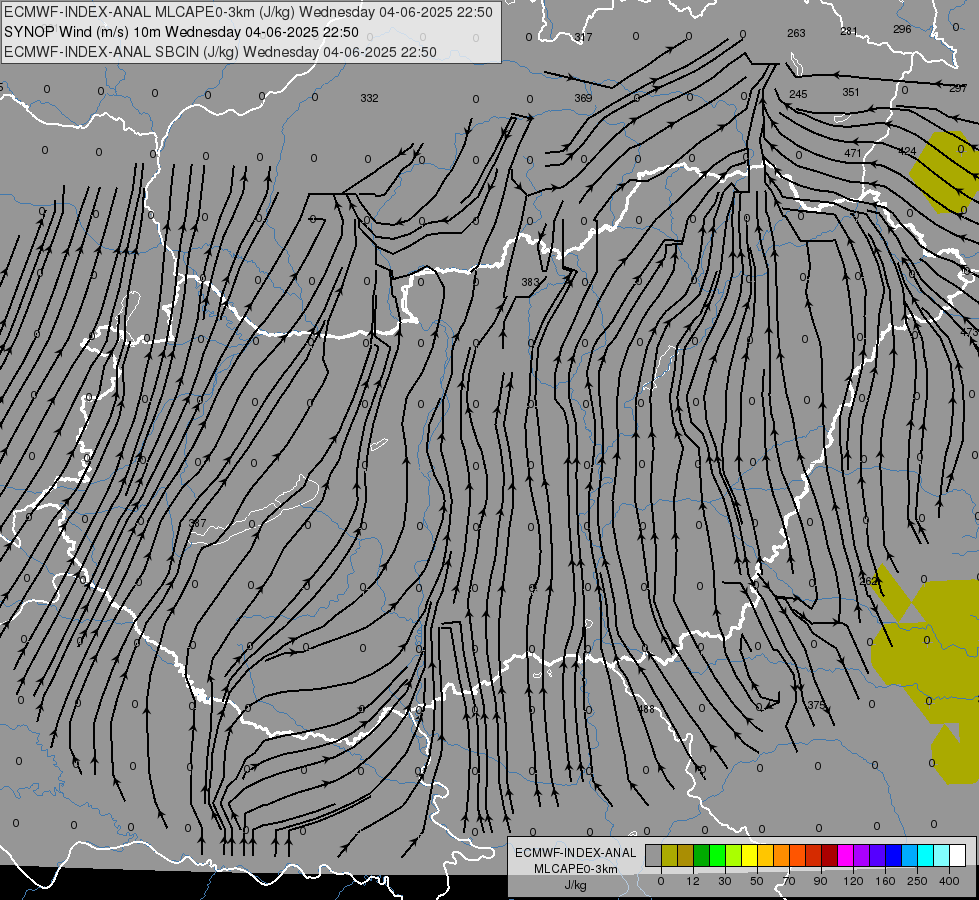Screen dimensions: 979x900
Task: Click the map value 387
Action: [197, 523]
